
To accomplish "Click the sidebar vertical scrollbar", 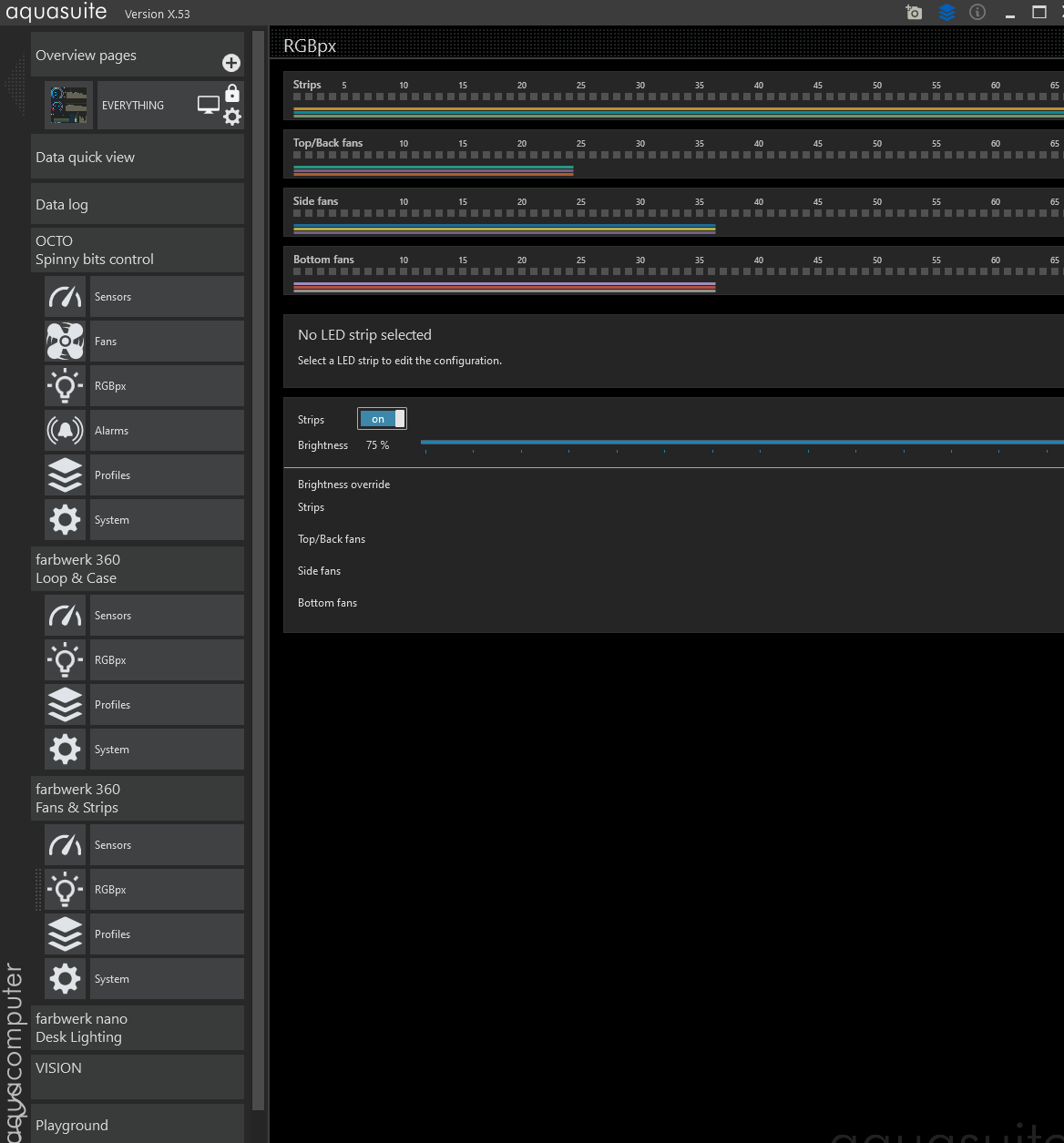I will coord(258,569).
